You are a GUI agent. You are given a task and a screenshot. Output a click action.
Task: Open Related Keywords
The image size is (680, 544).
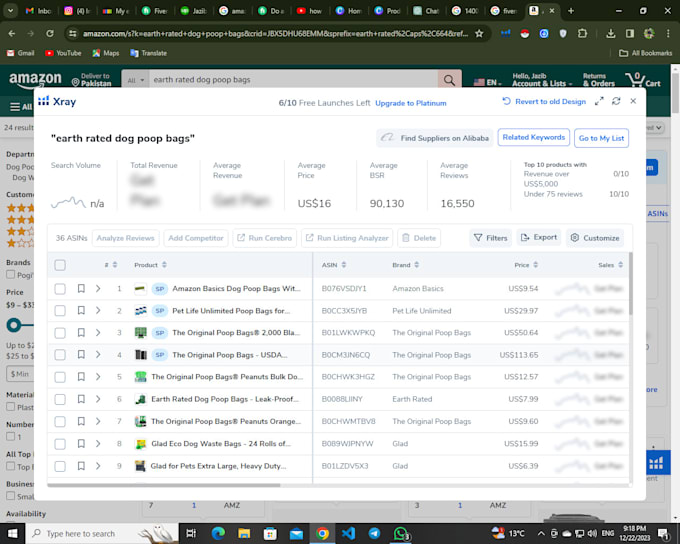point(533,138)
